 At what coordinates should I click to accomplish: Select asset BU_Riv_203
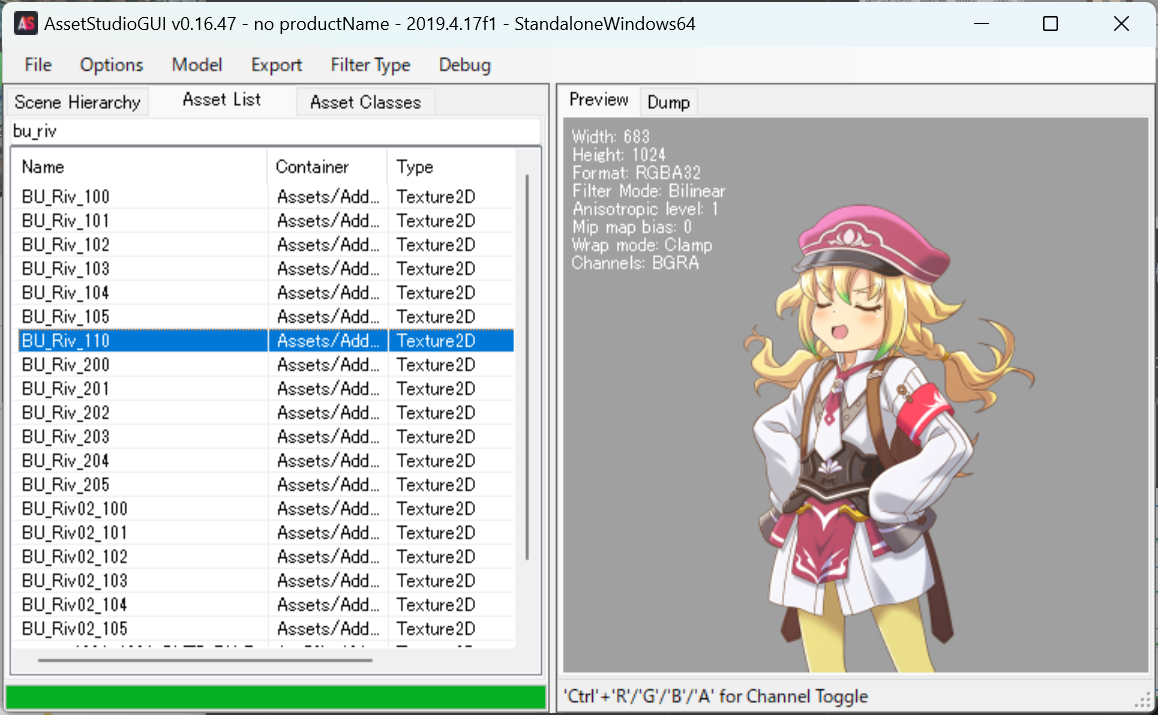click(66, 437)
